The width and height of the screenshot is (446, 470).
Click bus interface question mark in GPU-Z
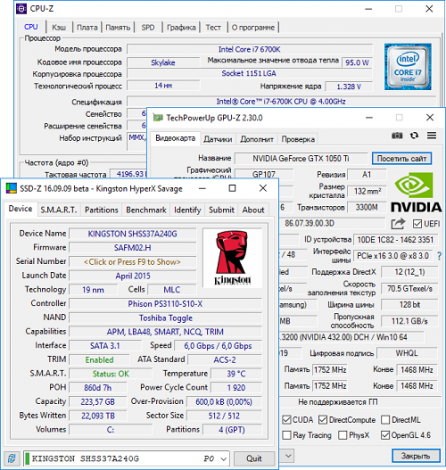click(x=439, y=256)
